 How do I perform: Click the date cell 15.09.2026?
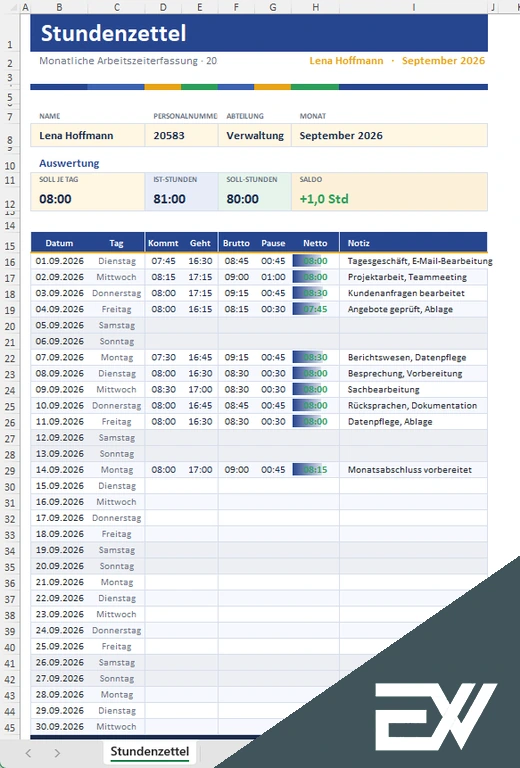click(x=60, y=486)
